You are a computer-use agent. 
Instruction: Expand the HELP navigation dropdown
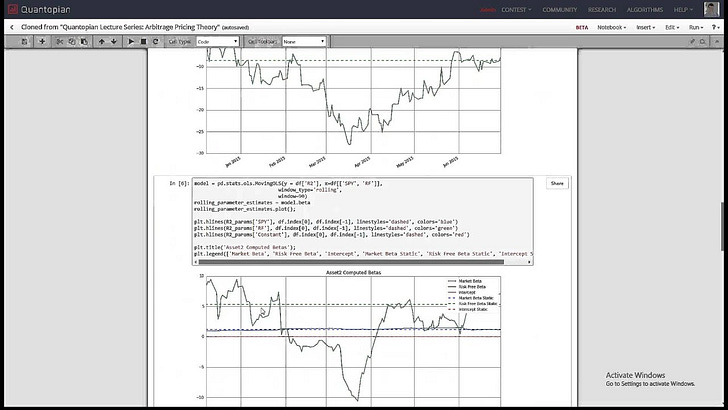[x=683, y=9]
